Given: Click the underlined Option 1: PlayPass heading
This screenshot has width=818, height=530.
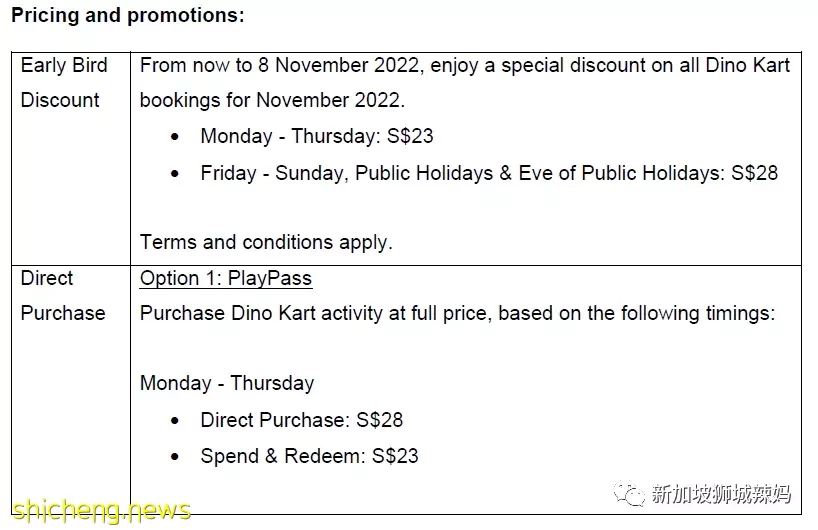Looking at the screenshot, I should coord(226,278).
